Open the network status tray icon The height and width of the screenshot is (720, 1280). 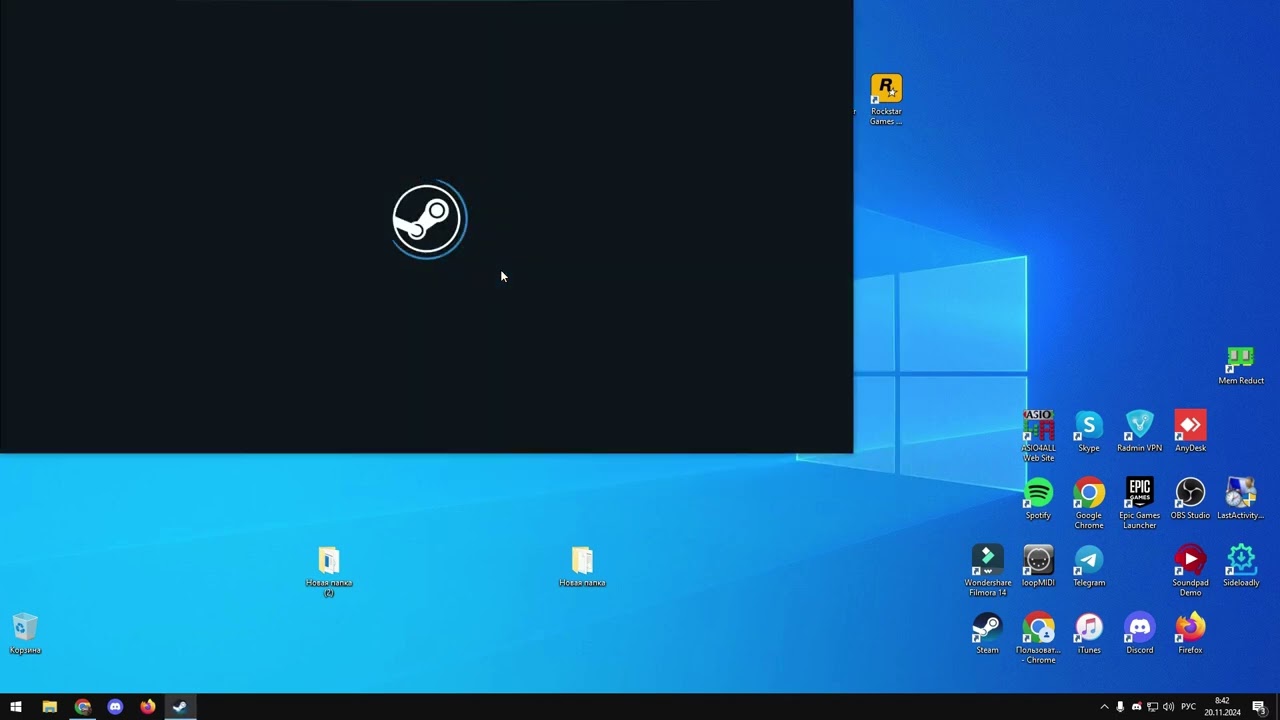click(1152, 707)
